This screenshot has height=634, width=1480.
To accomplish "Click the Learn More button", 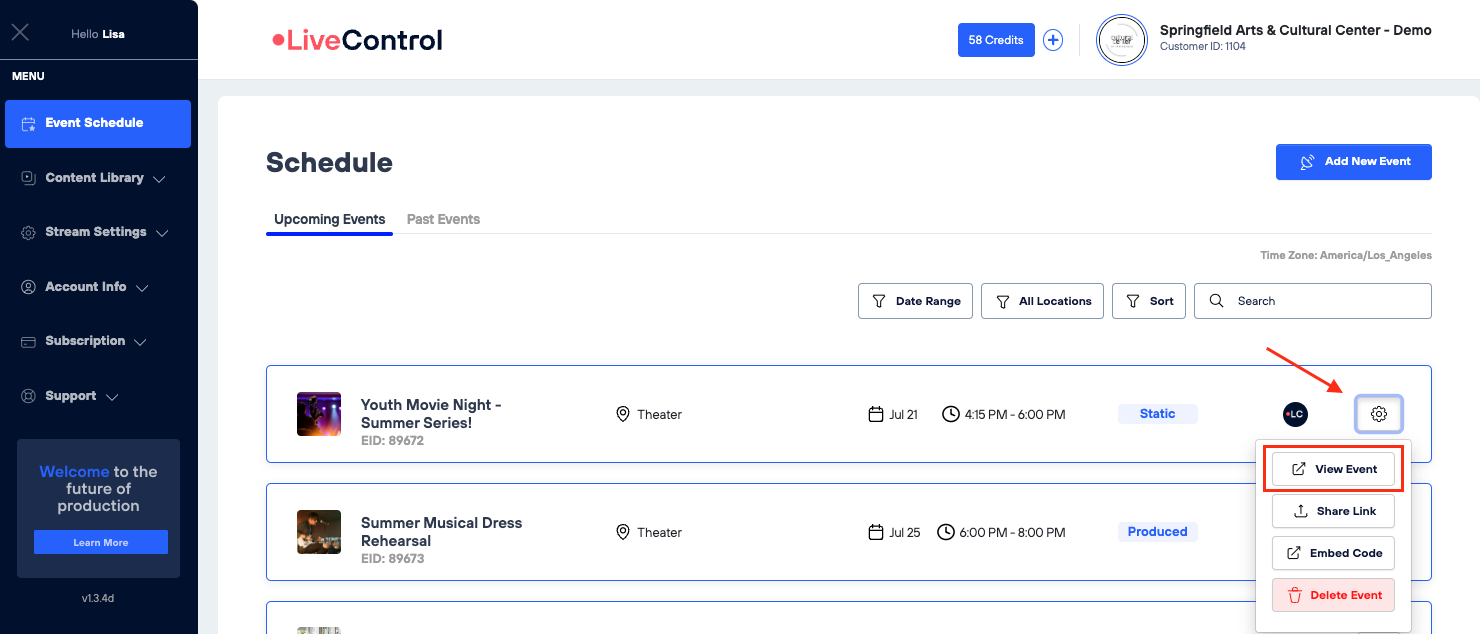I will 101,542.
